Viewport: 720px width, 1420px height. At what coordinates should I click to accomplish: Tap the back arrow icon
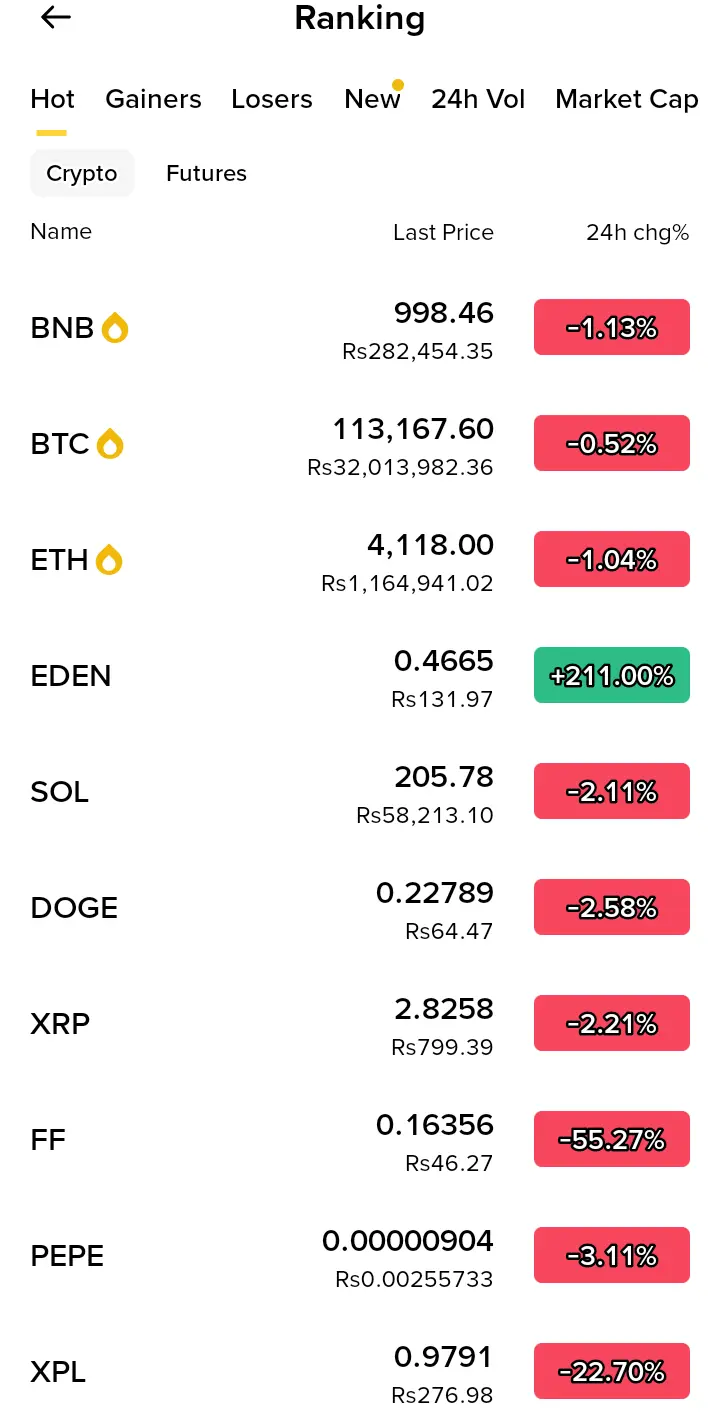click(x=56, y=17)
